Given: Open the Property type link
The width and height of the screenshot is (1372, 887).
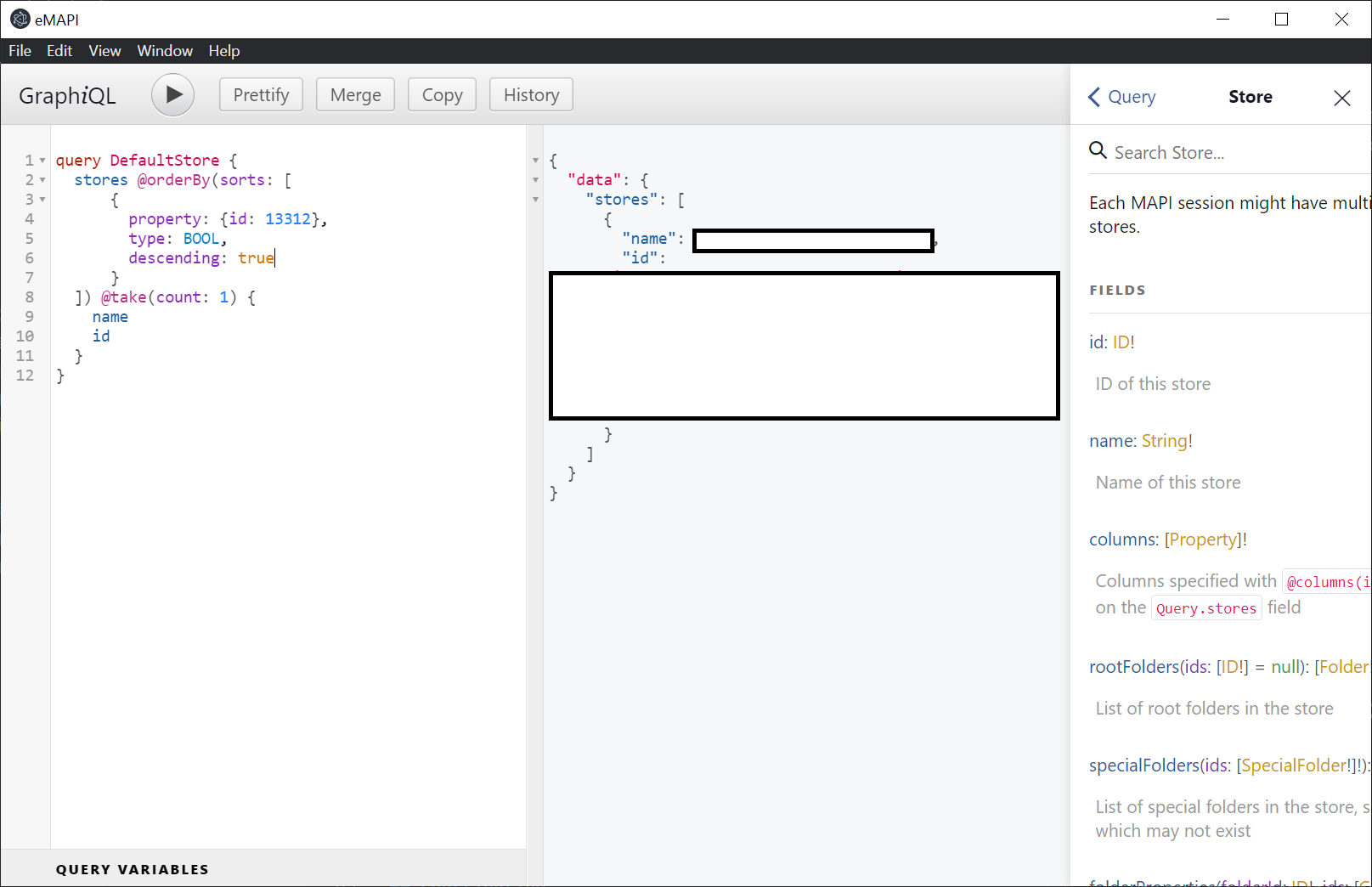Looking at the screenshot, I should click(x=1203, y=539).
